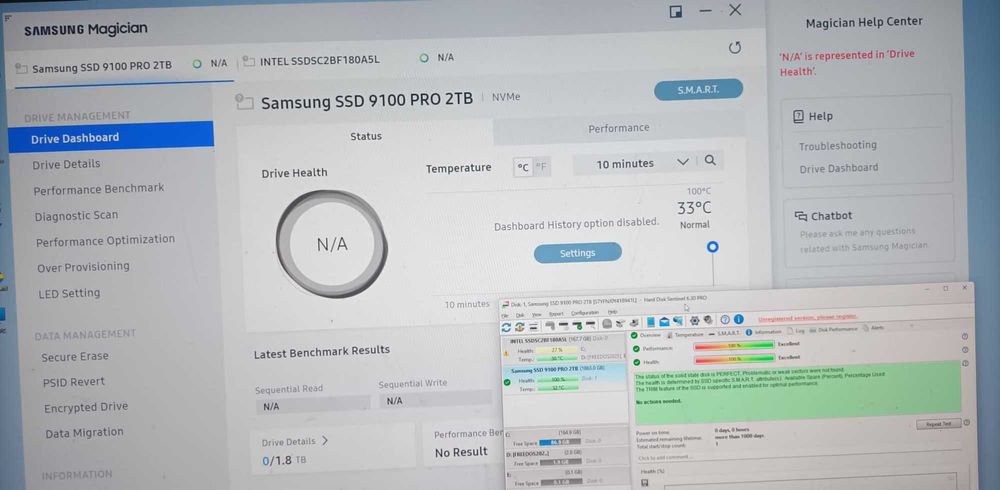Open the File menu in Hard Disk Sentinel
Image resolution: width=1000 pixels, height=490 pixels.
504,315
